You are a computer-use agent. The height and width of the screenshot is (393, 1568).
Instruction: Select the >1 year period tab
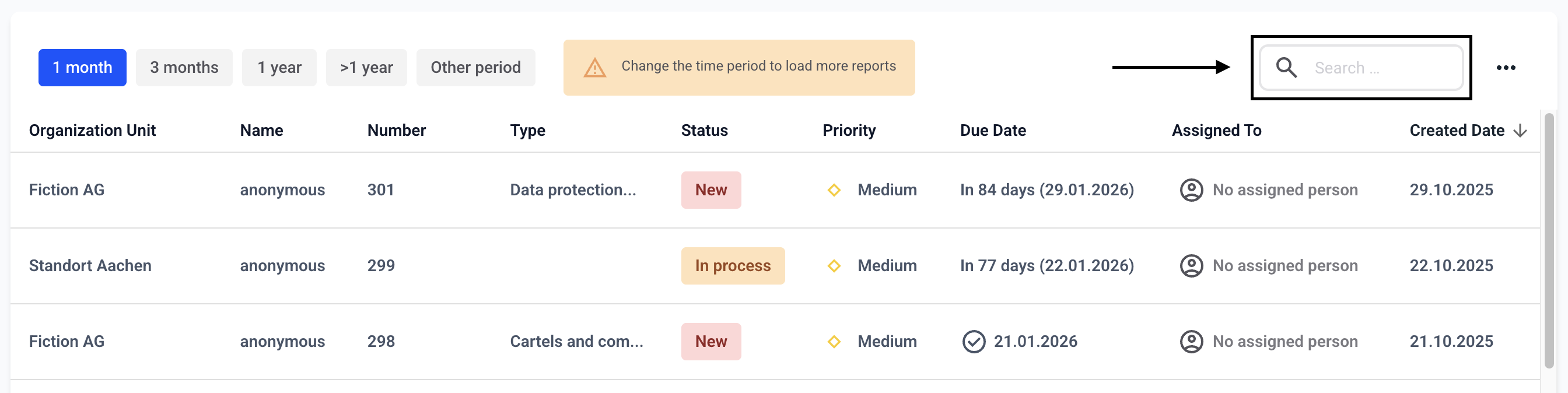(366, 68)
